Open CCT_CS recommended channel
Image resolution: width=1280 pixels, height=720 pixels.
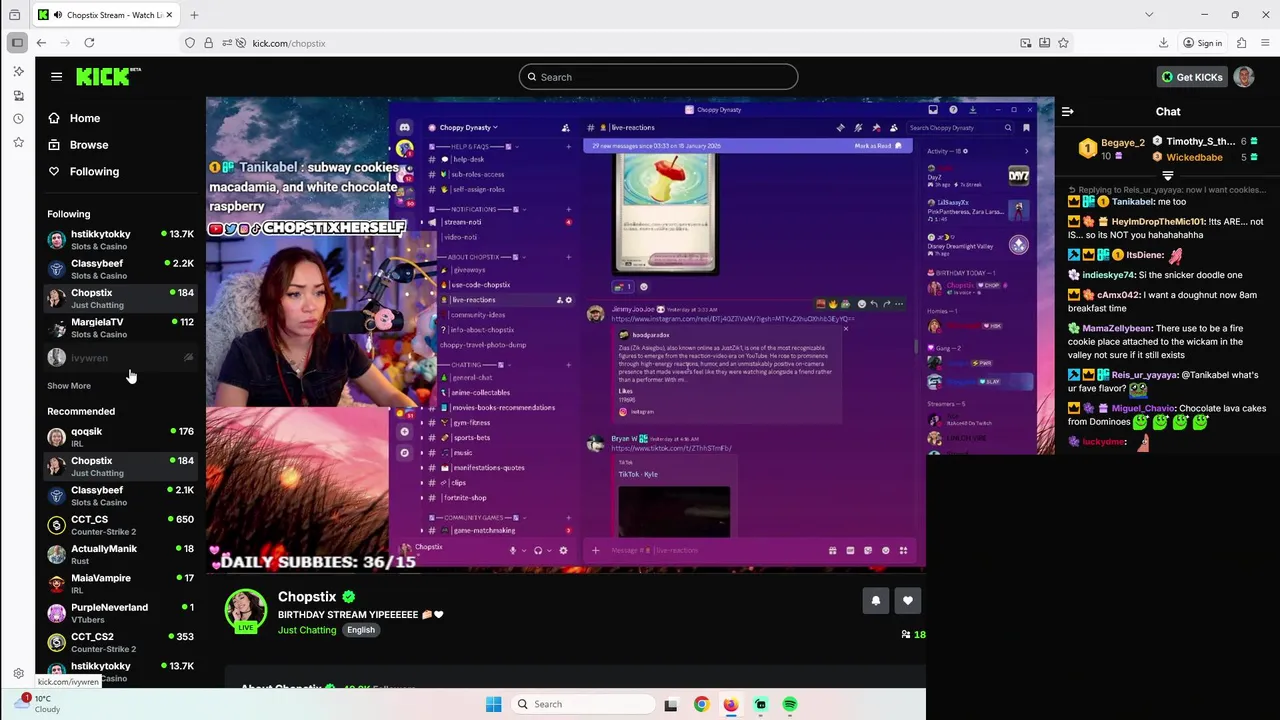pos(120,525)
